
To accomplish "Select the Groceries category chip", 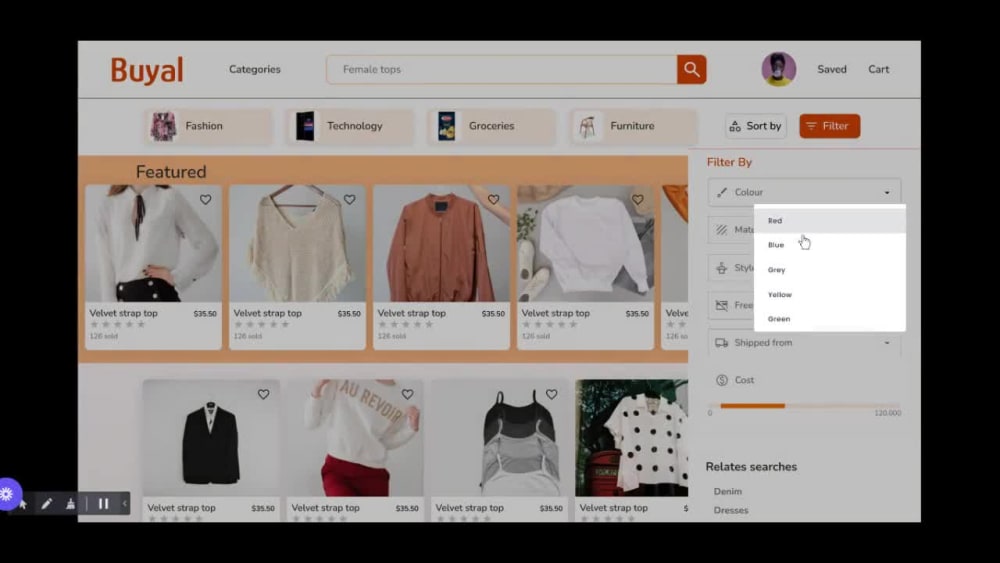I will [x=492, y=126].
